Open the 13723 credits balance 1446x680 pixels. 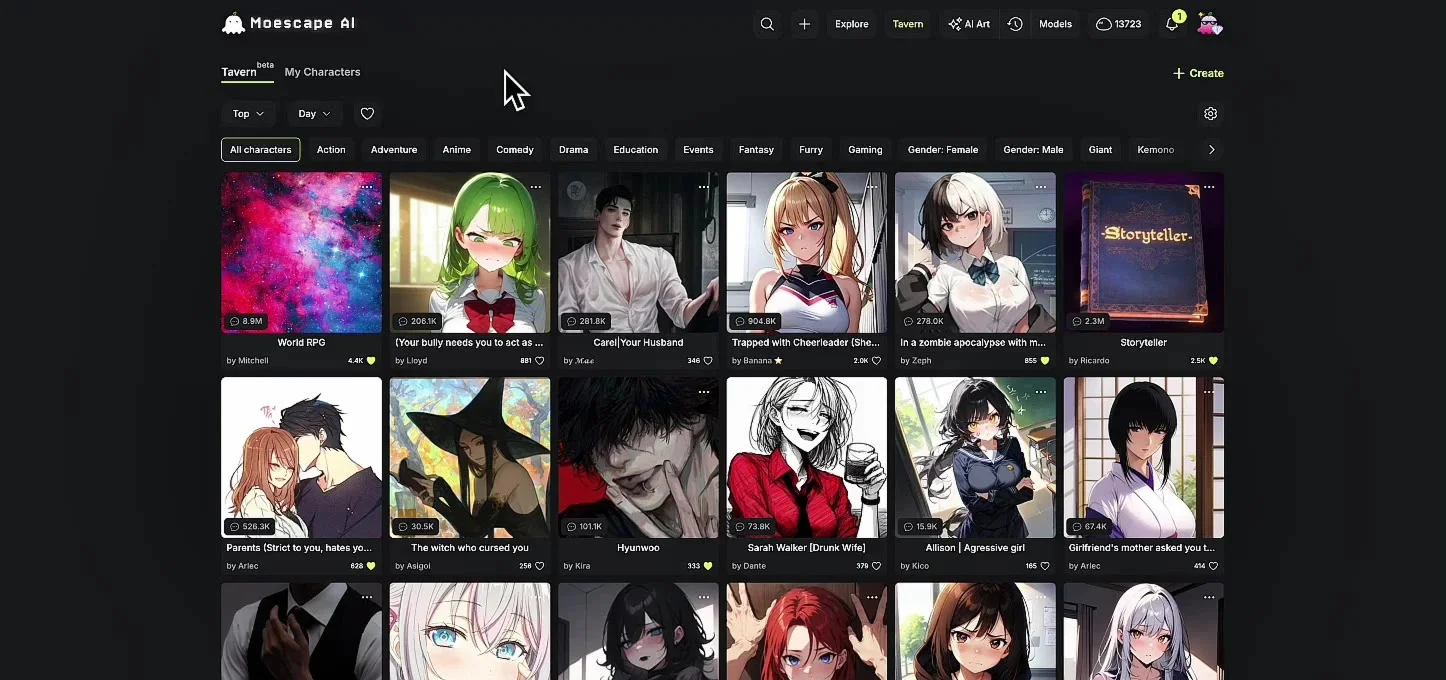(1119, 24)
